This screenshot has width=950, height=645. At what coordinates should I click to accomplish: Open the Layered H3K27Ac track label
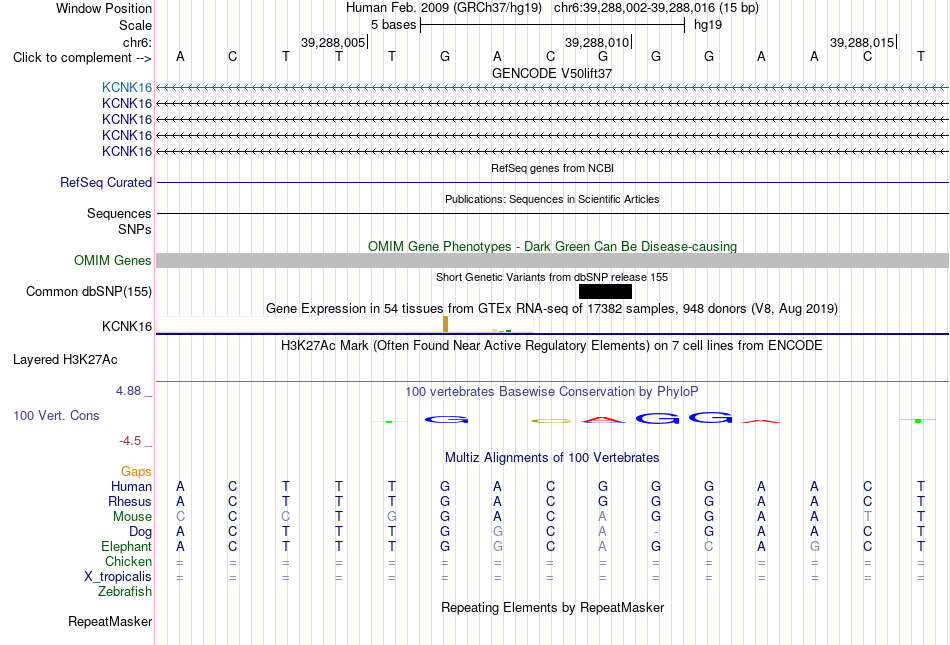click(x=65, y=360)
